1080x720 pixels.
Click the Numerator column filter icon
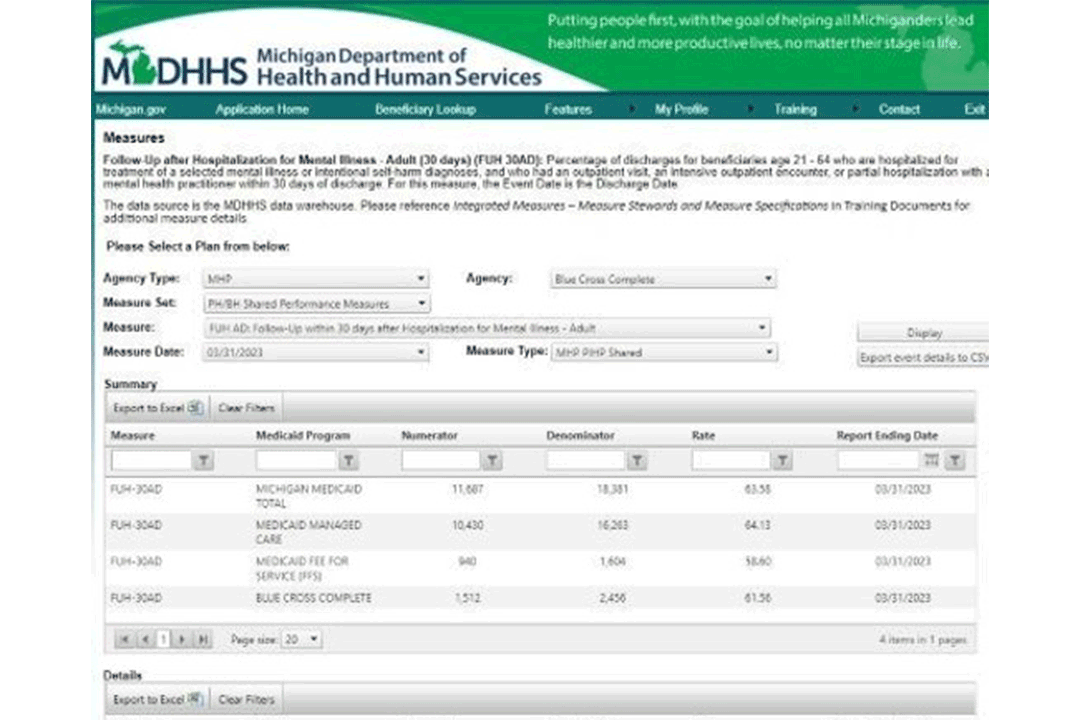tap(493, 461)
